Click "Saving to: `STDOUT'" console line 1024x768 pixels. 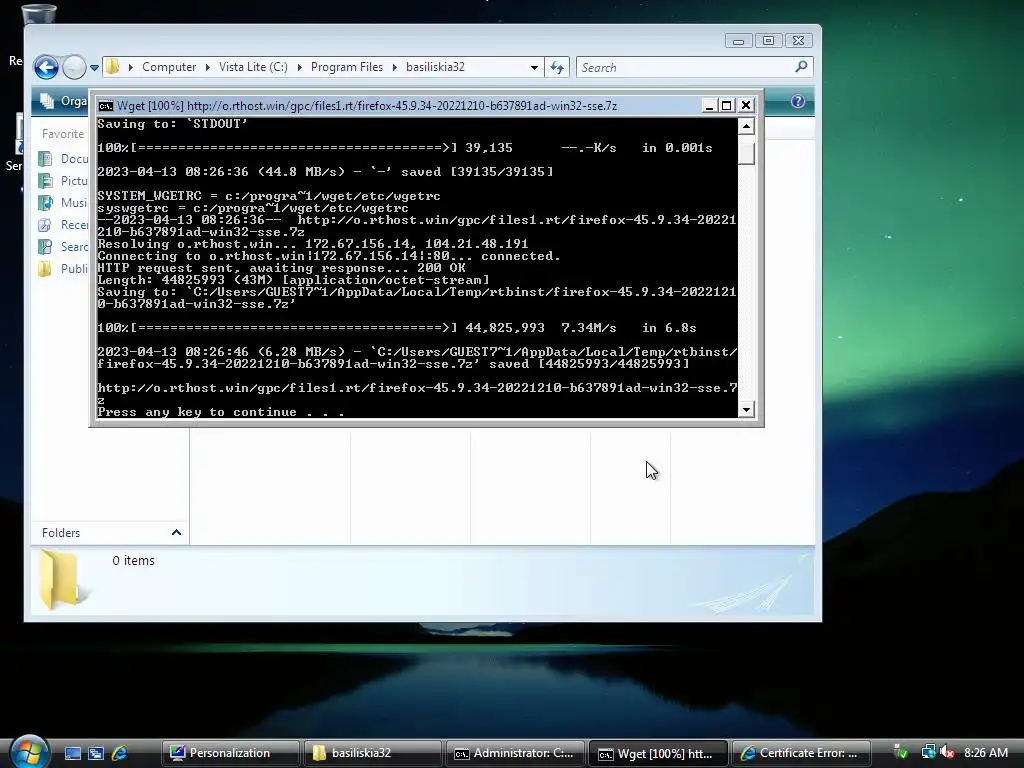coord(172,123)
